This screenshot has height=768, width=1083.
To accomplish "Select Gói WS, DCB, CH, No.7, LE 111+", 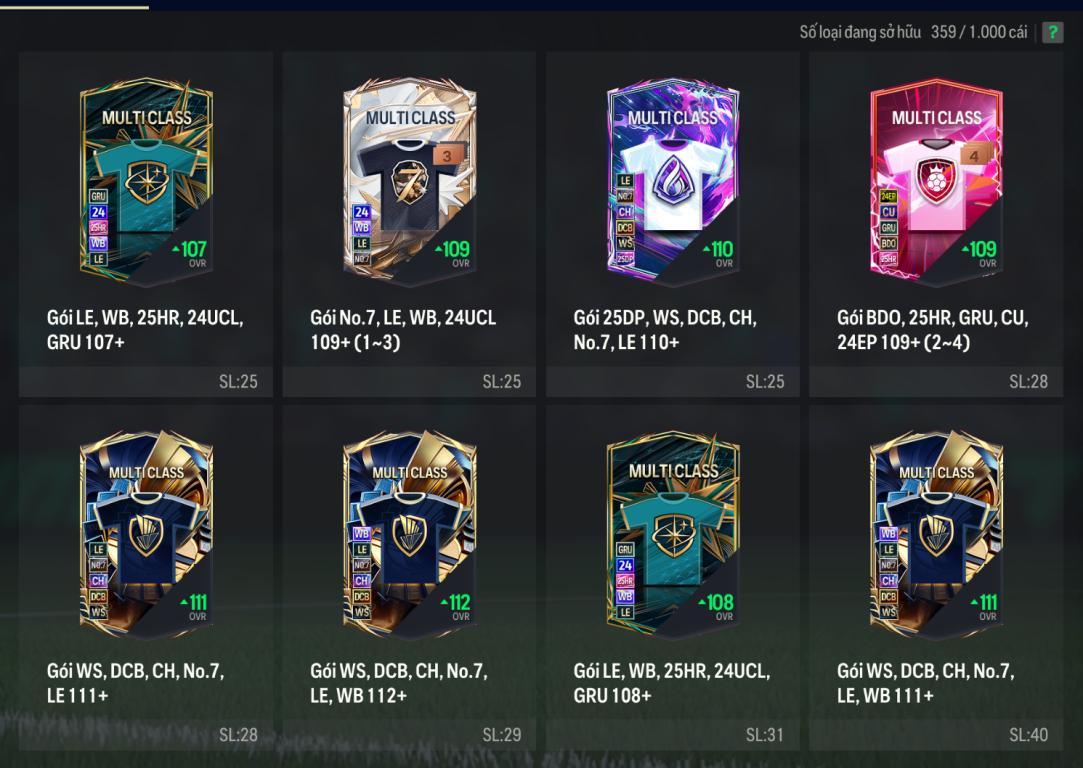I will coord(135,682).
